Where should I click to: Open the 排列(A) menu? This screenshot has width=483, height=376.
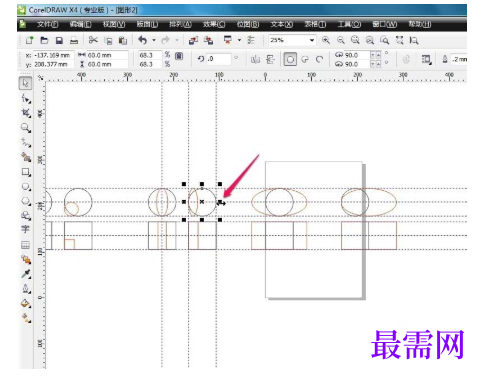[x=180, y=24]
